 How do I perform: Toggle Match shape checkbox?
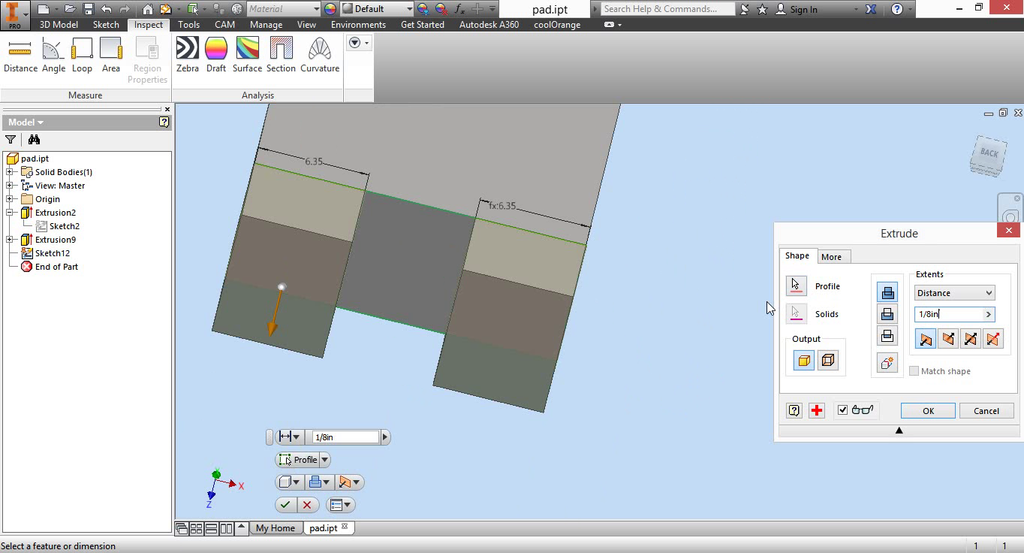coord(914,371)
